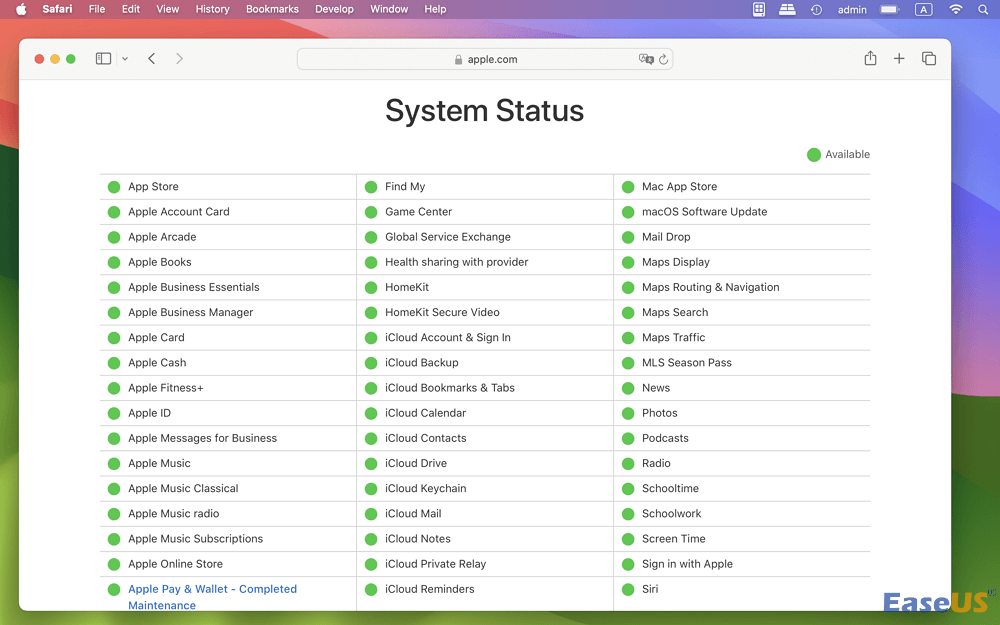Toggle the Safari sidebar
Screen dimensions: 1000x625
tap(103, 59)
